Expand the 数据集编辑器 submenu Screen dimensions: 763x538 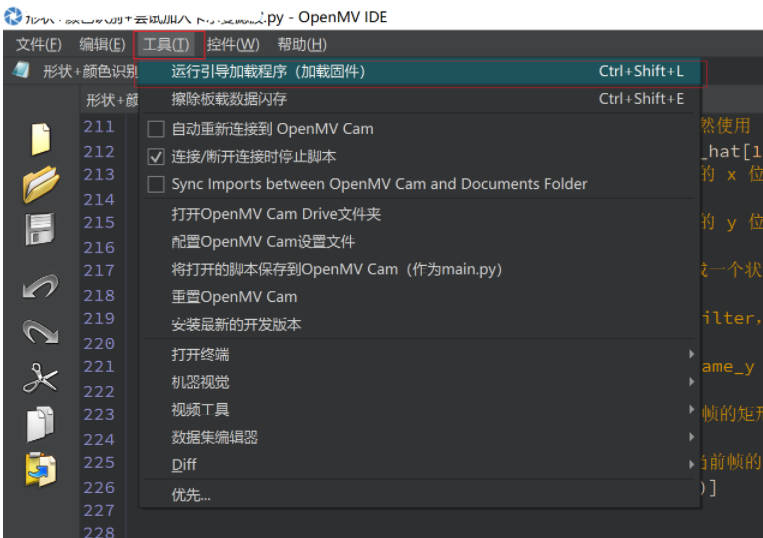[x=419, y=437]
